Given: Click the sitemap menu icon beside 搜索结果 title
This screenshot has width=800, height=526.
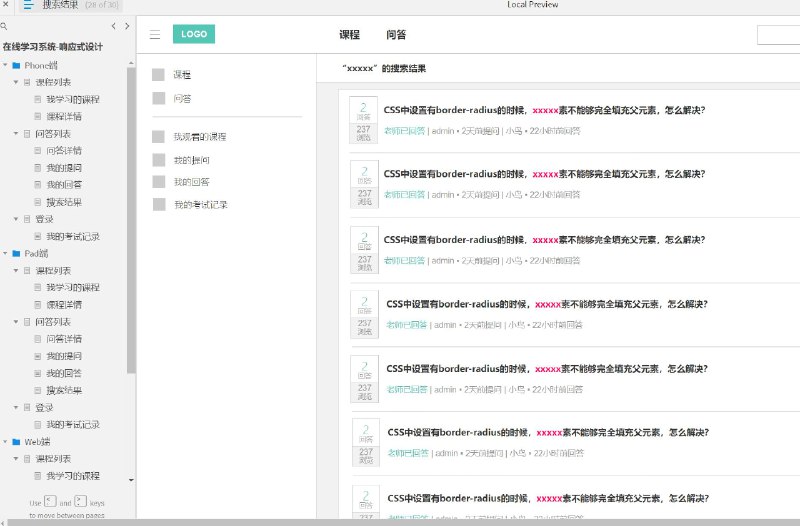Looking at the screenshot, I should tap(29, 6).
